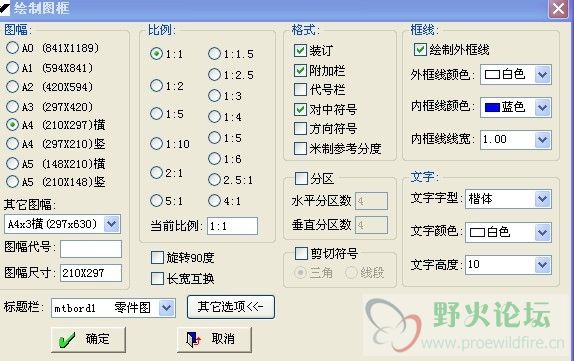Click the 图幅尺寸 field showing 210X297

pos(91,273)
